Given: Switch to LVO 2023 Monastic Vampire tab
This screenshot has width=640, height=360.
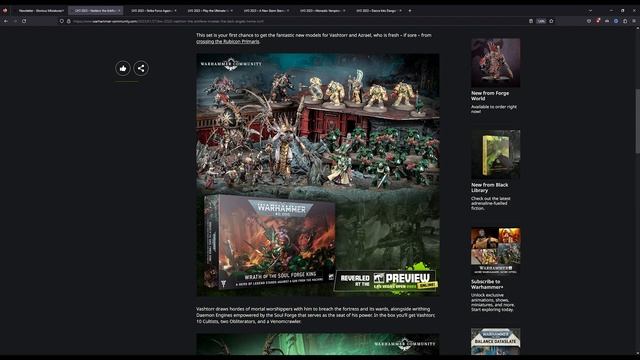Looking at the screenshot, I should point(320,11).
